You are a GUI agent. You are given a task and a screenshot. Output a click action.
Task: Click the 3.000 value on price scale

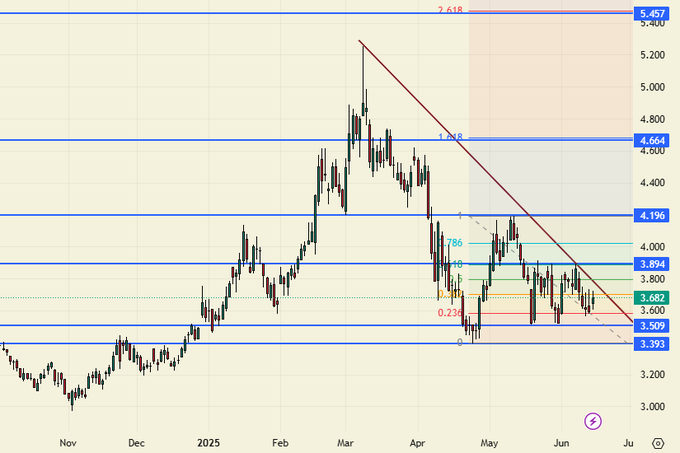652,407
